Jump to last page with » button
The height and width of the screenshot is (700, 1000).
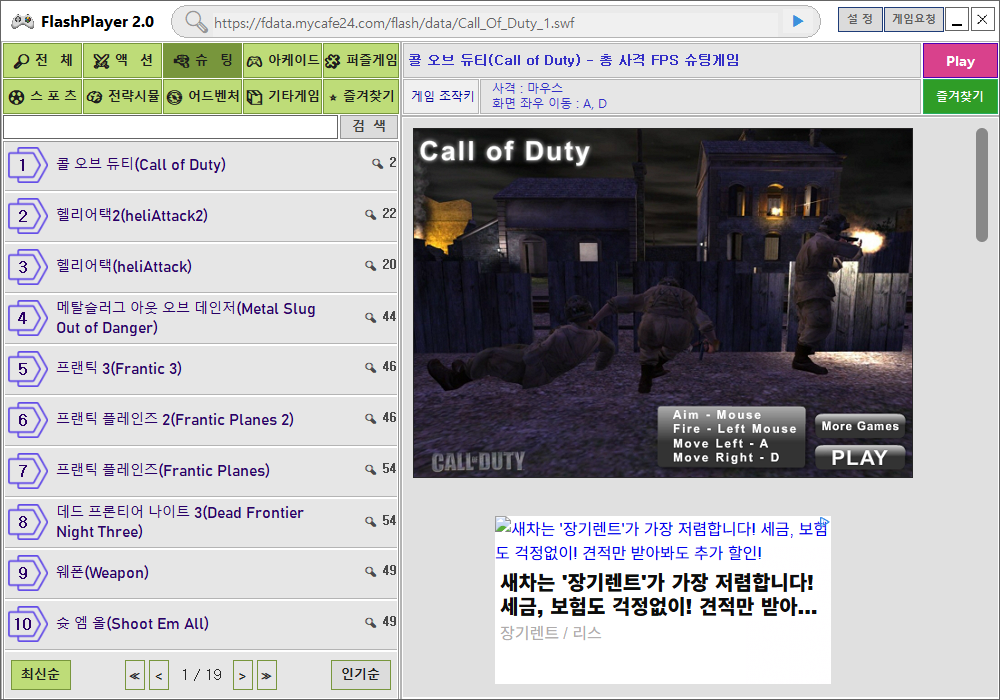tap(267, 675)
